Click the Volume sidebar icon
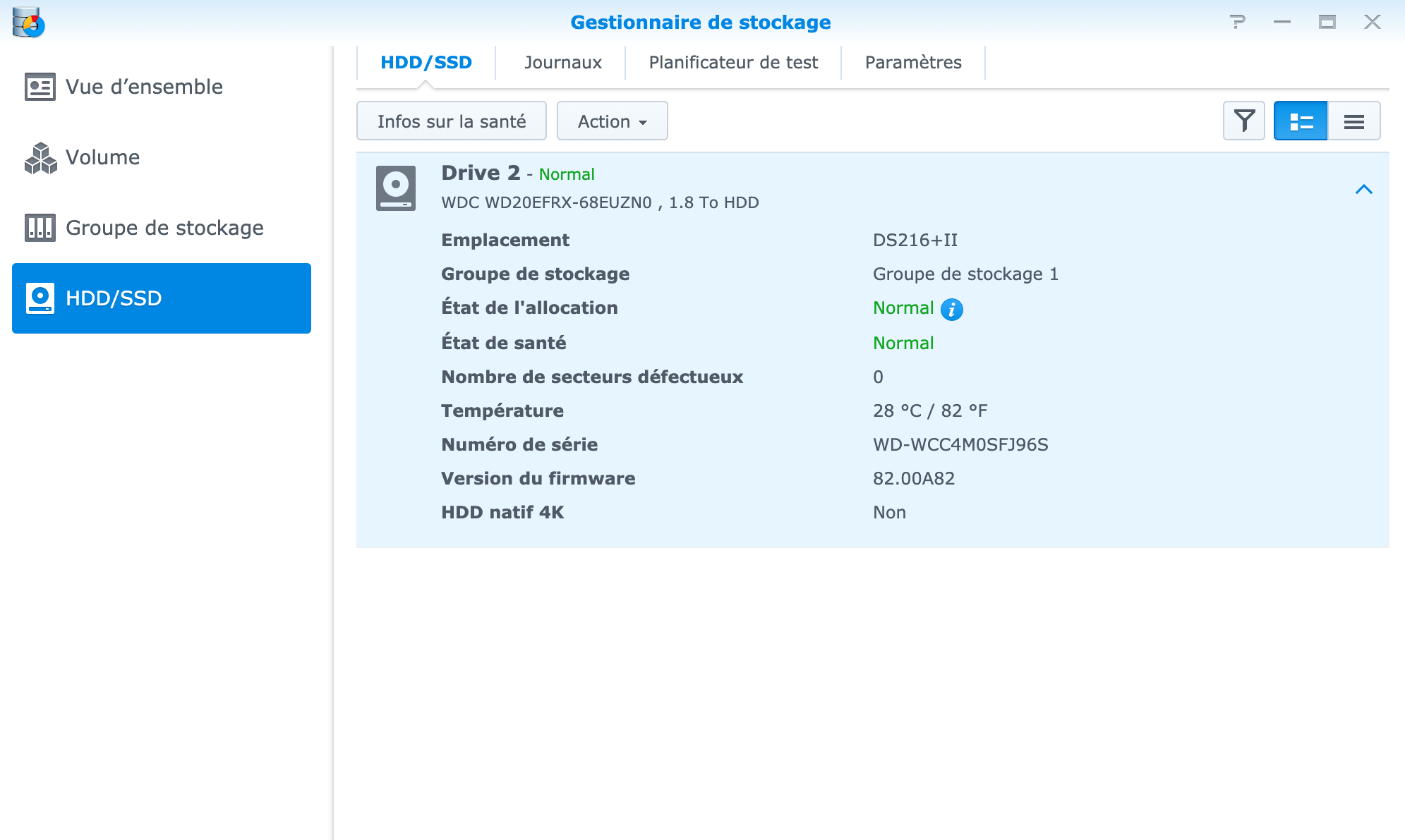 coord(41,157)
